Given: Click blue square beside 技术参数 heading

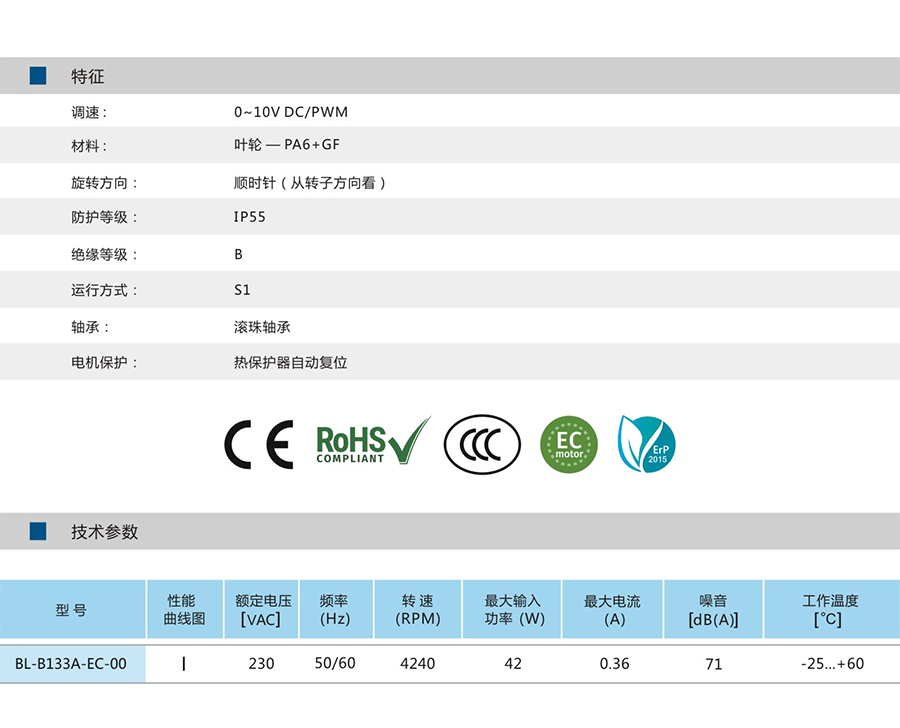Looking at the screenshot, I should coord(38,531).
